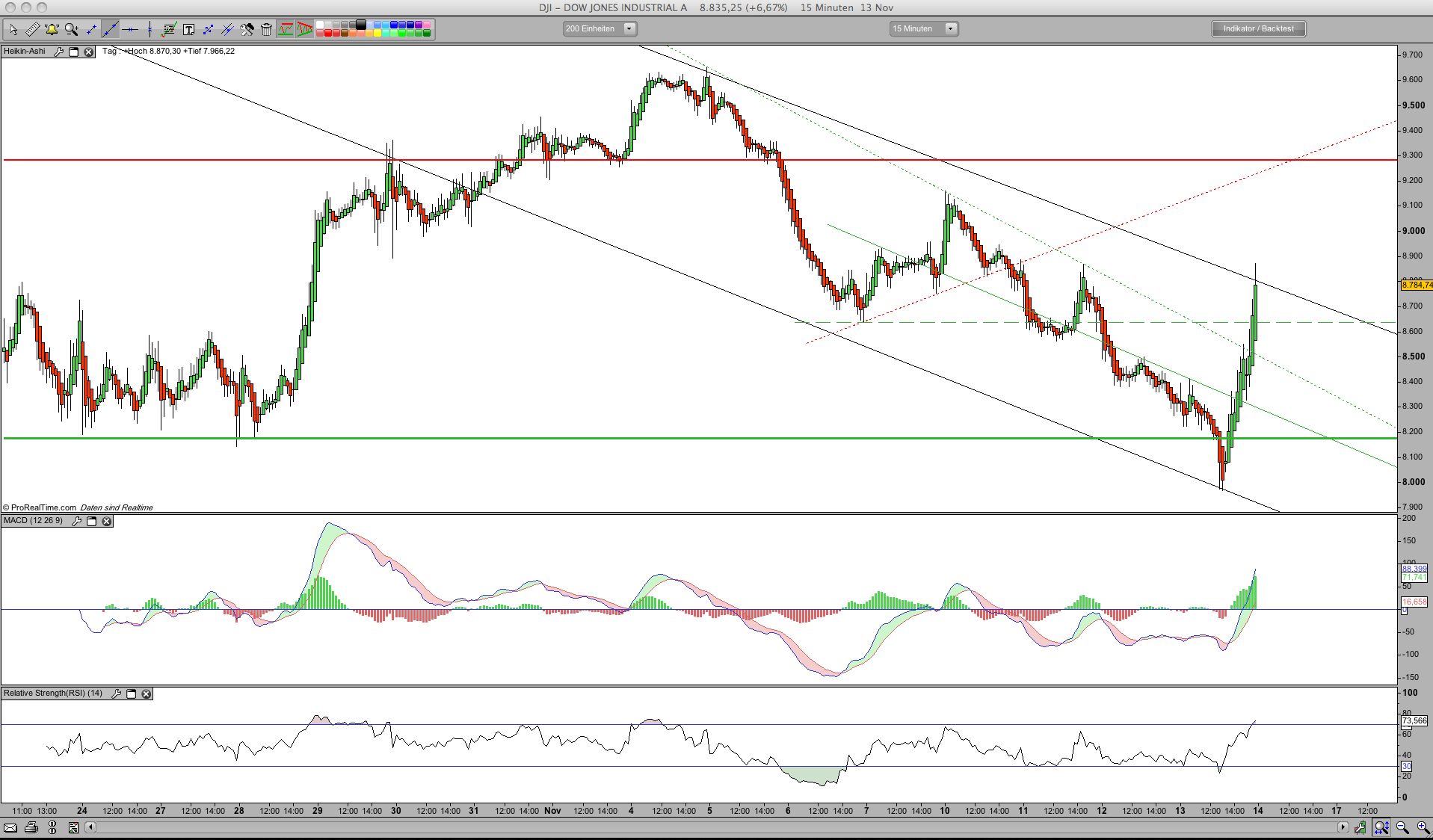Viewport: 1433px width, 840px height.
Task: Select the arrow pointer tool
Action: coord(13,29)
